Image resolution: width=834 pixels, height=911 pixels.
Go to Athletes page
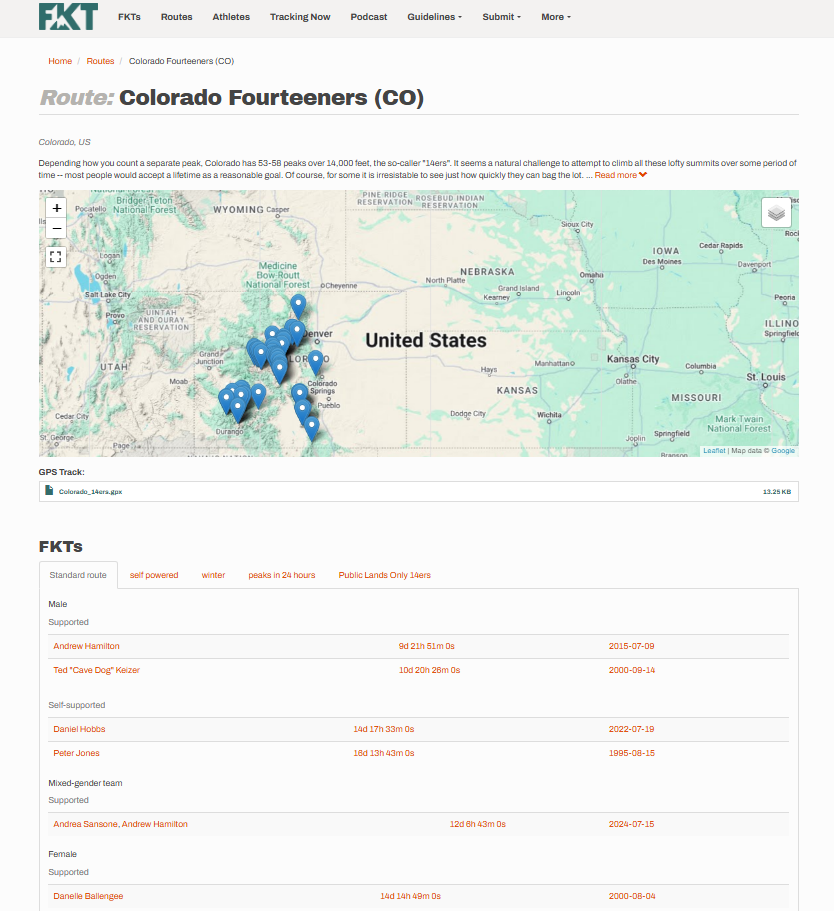(231, 17)
